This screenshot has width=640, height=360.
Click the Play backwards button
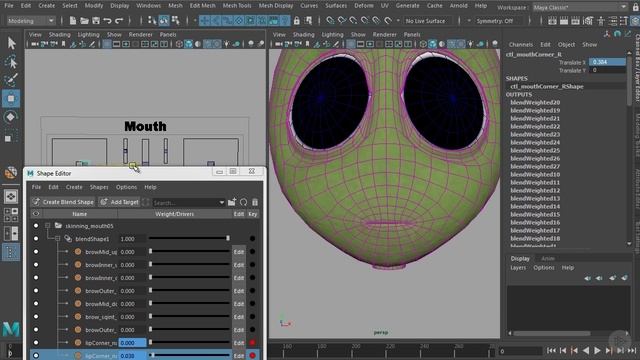[586, 351]
